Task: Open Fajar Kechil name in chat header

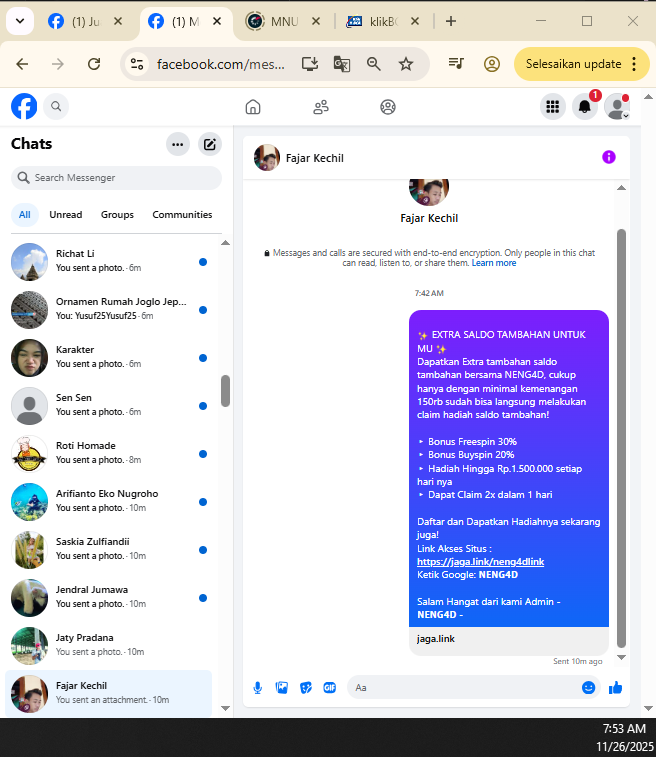Action: (x=315, y=158)
